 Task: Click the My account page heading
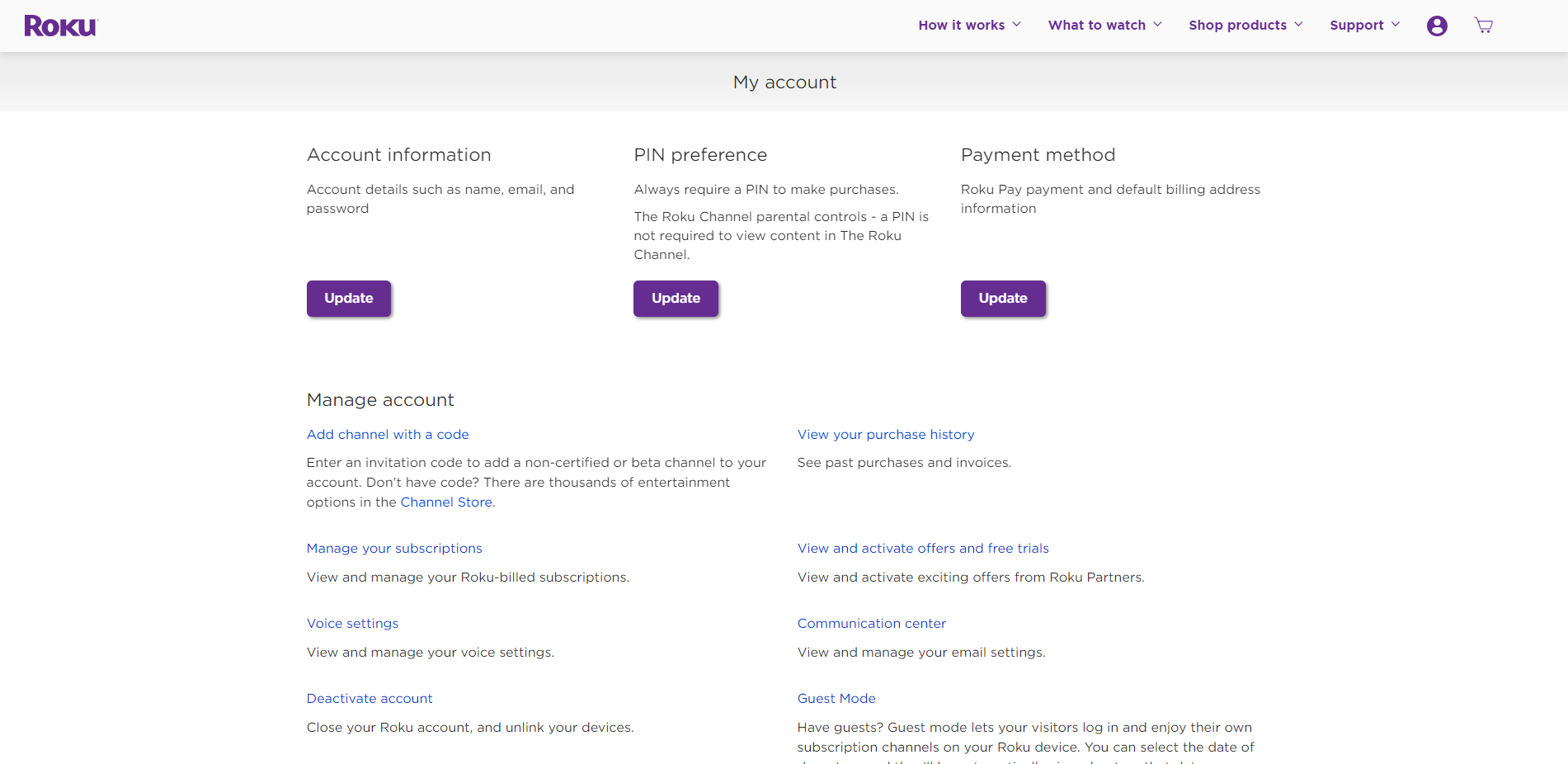click(x=784, y=82)
